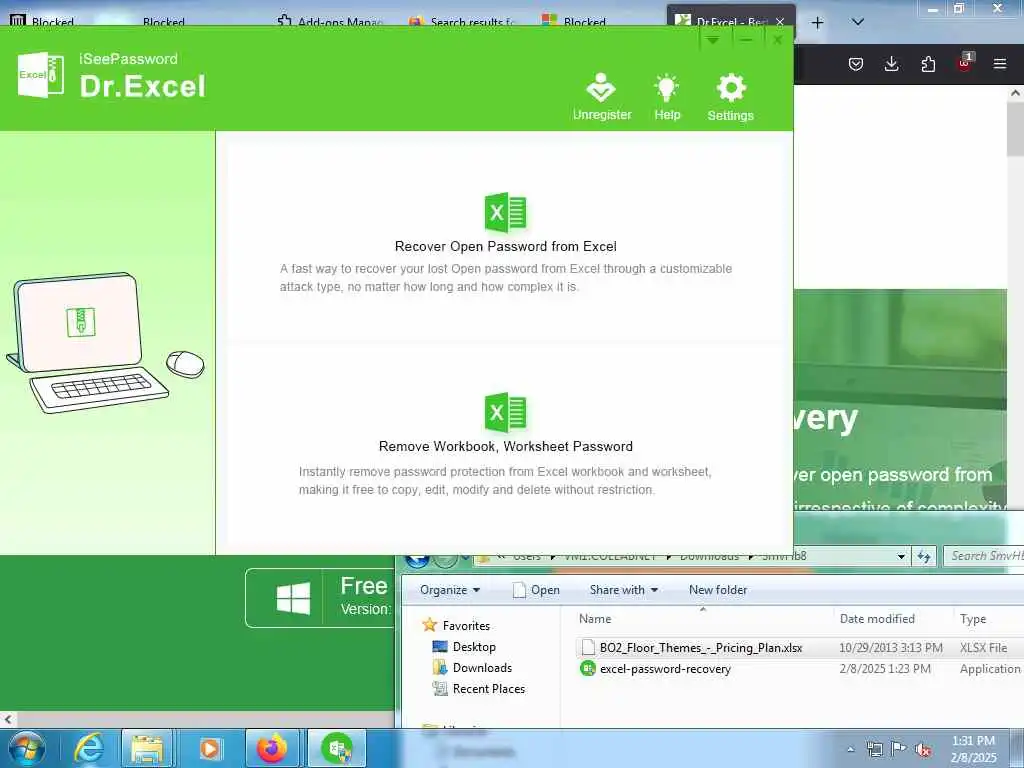Click the network tray icon
Screen dimensions: 1024x768
click(874, 749)
